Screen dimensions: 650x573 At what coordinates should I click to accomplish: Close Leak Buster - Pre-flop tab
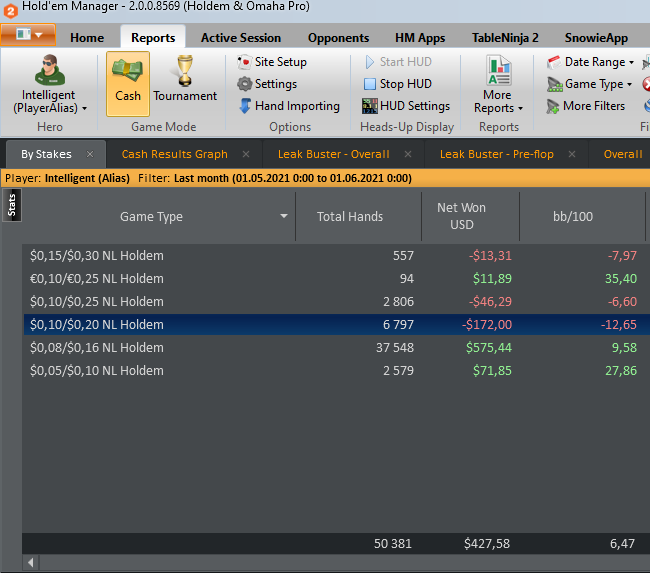pos(572,154)
